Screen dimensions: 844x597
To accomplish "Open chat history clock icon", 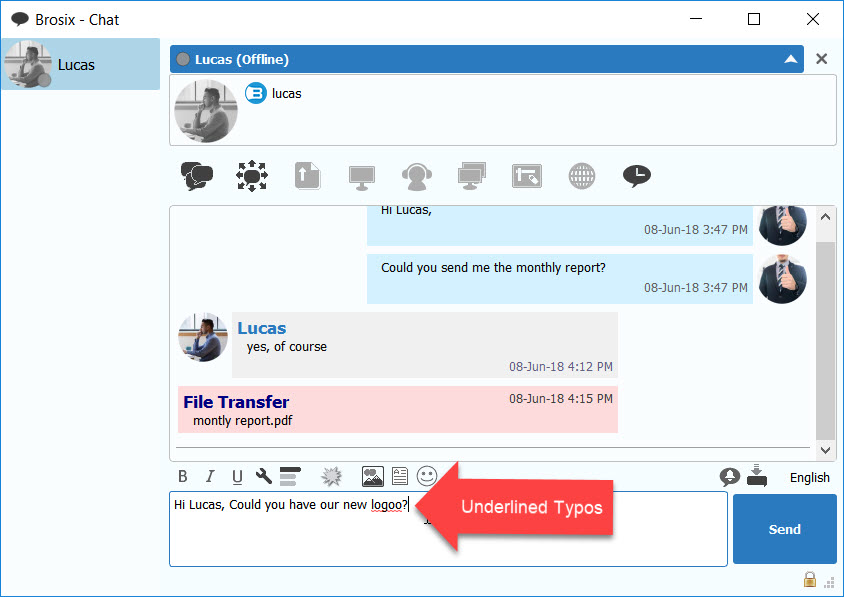I will [x=637, y=175].
